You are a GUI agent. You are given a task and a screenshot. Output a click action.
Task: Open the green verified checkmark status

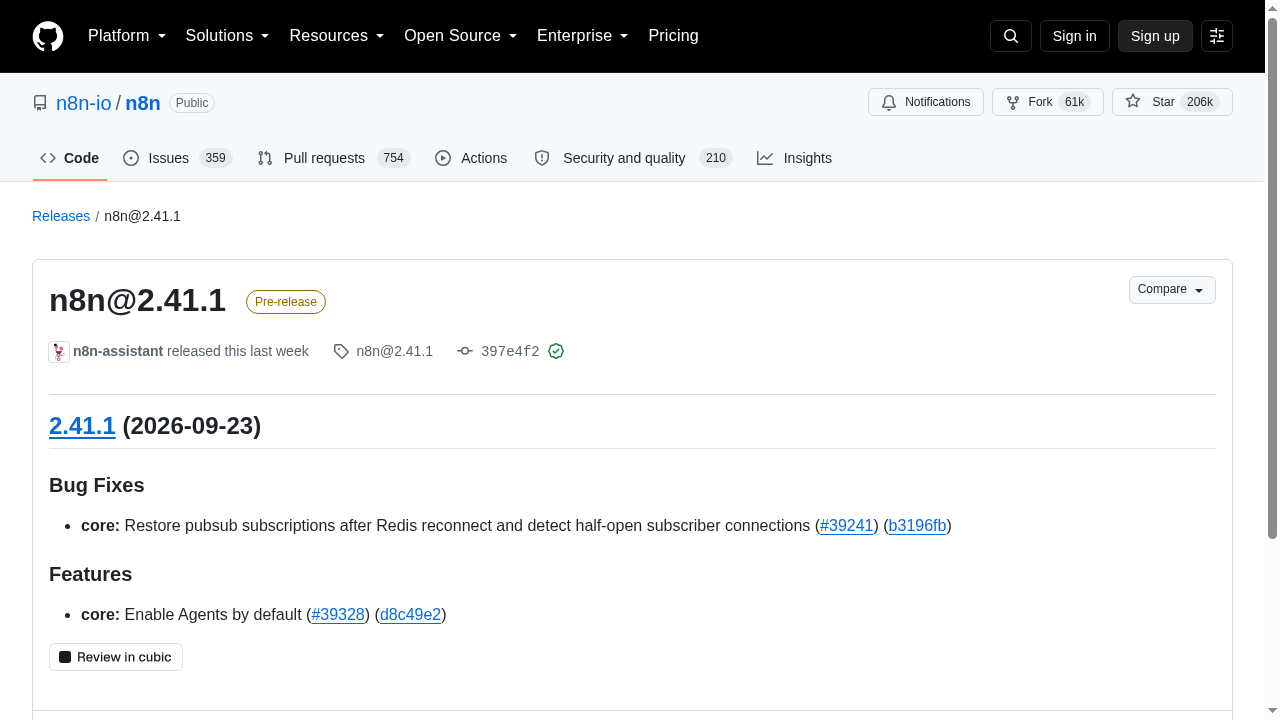tap(556, 351)
